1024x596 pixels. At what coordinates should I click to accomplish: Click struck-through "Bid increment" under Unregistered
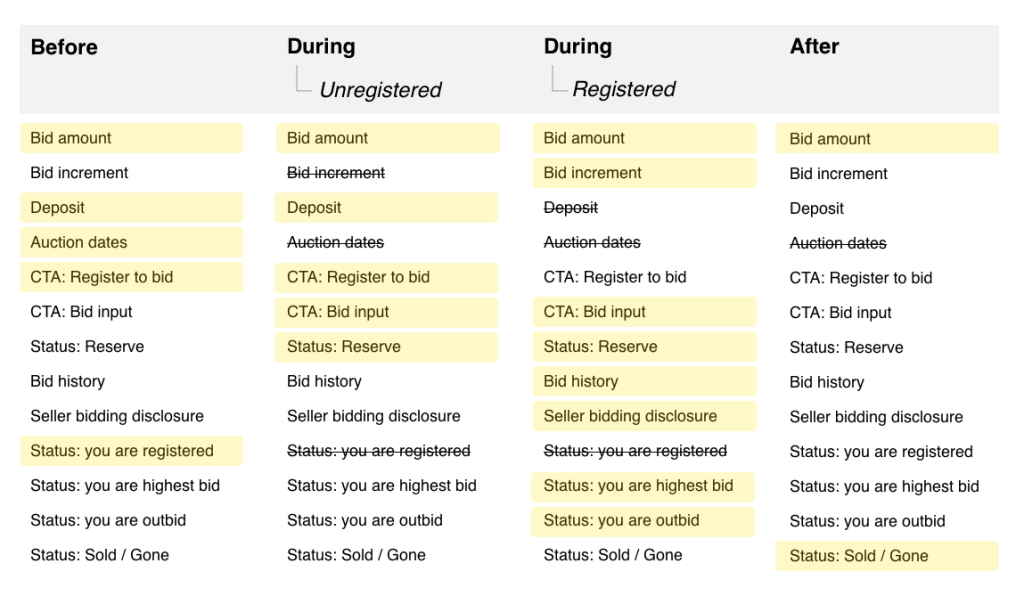336,173
